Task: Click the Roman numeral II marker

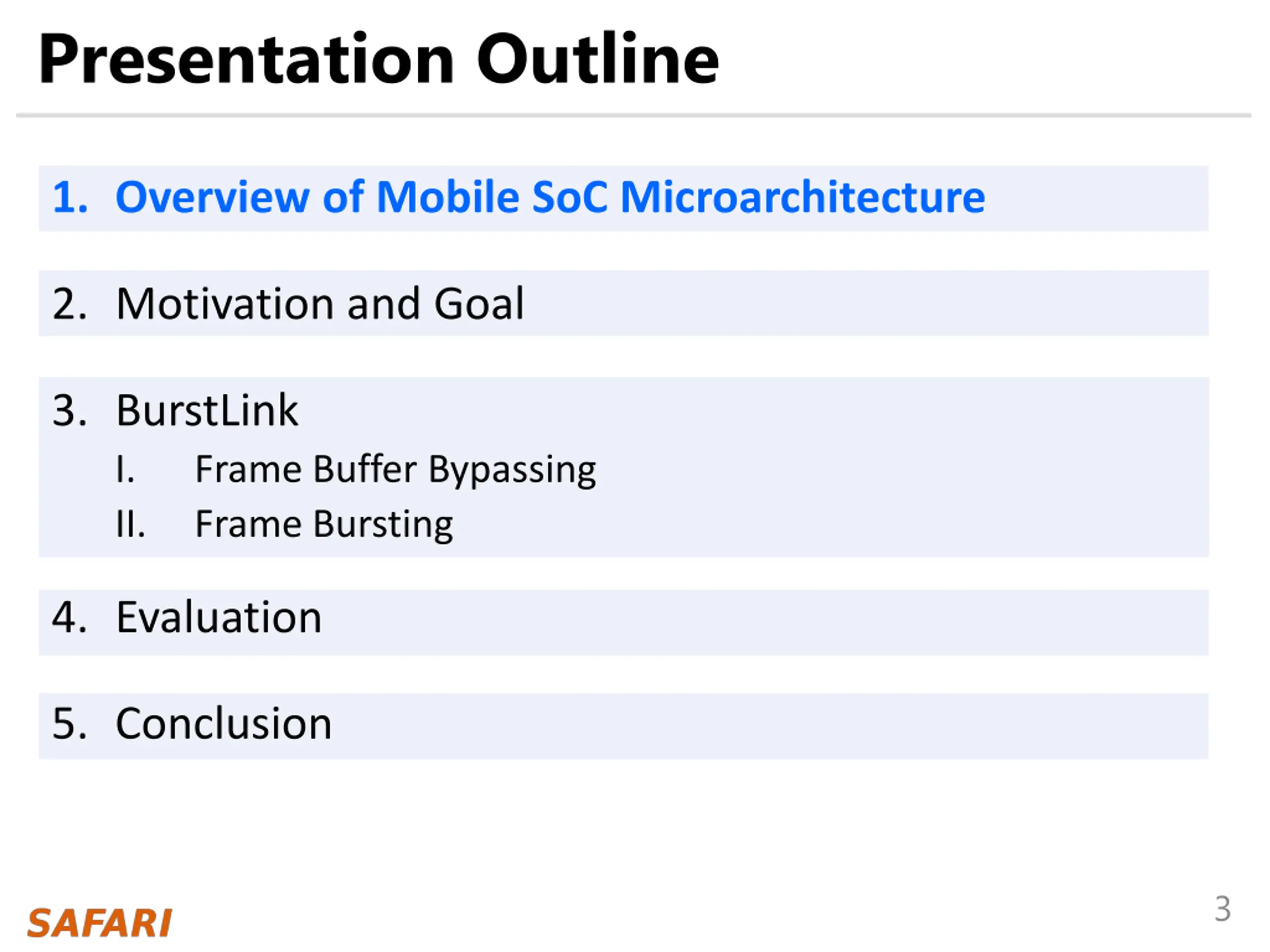Action: 131,524
